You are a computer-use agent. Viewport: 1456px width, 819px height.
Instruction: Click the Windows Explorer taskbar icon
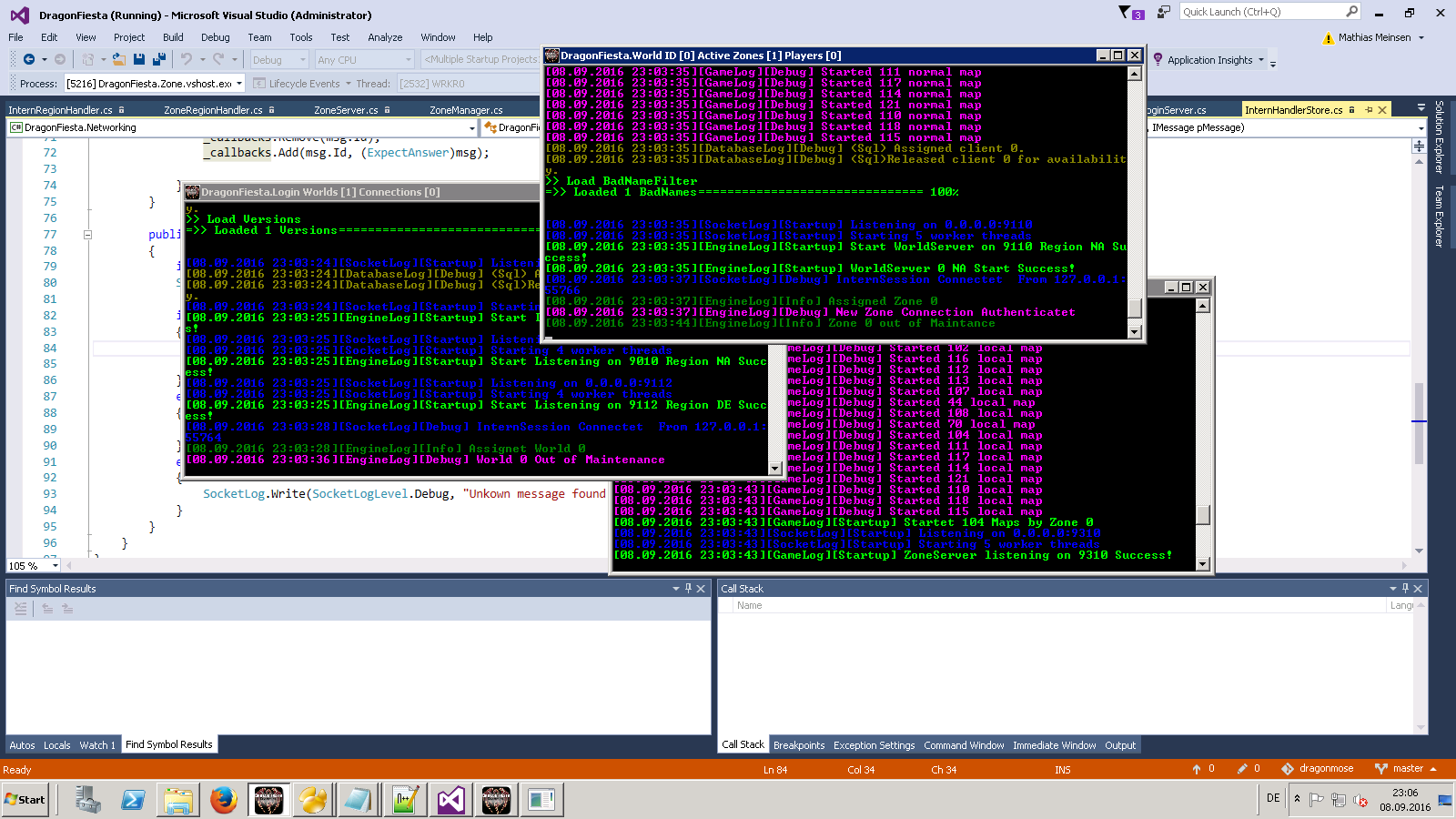(x=178, y=800)
